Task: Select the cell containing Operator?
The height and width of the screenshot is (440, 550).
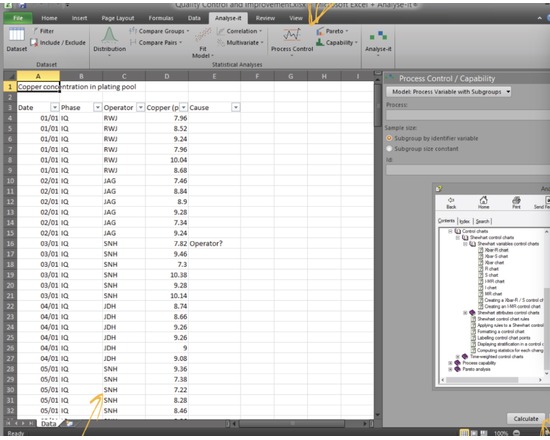Action: click(214, 244)
